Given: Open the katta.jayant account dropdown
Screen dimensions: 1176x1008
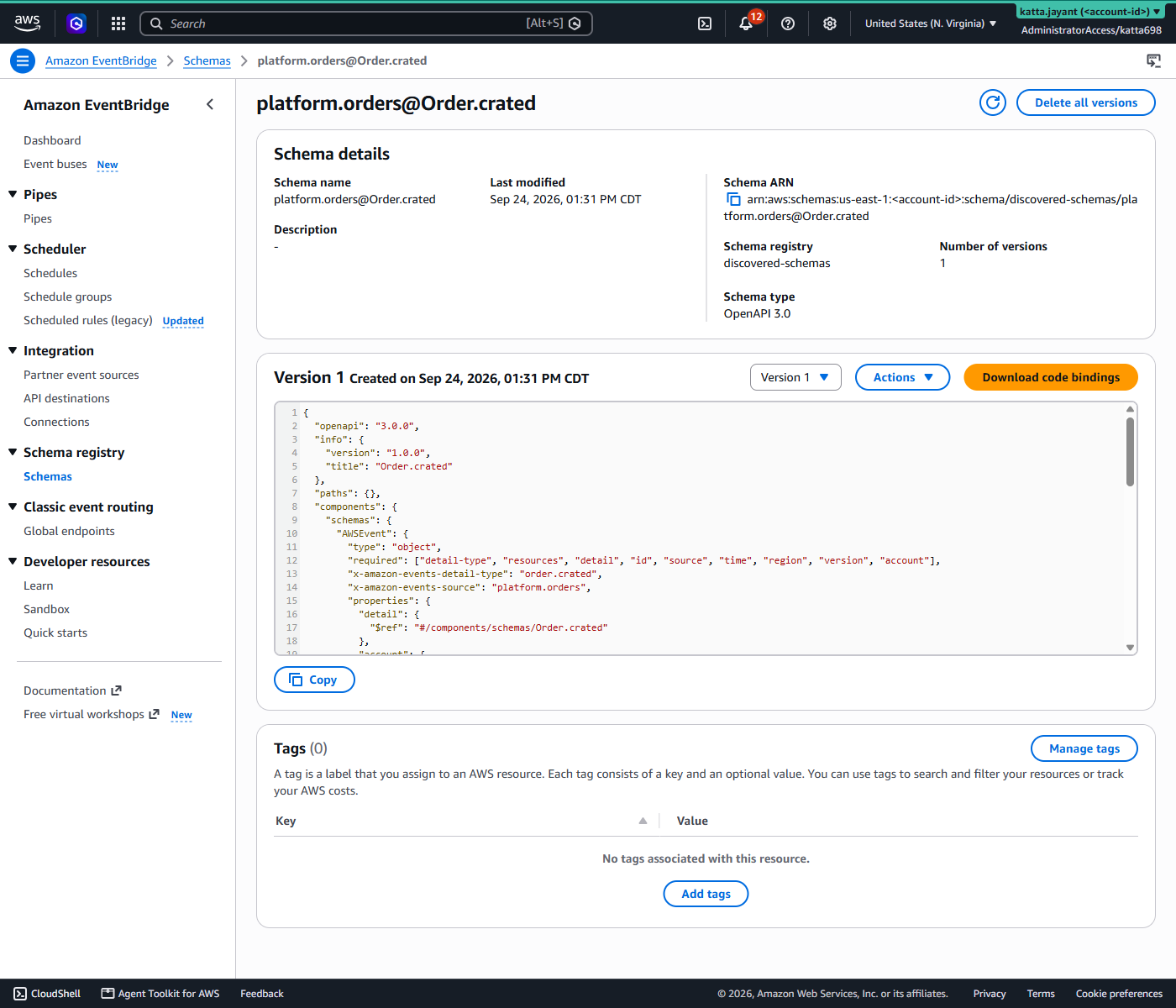Looking at the screenshot, I should pyautogui.click(x=1091, y=12).
